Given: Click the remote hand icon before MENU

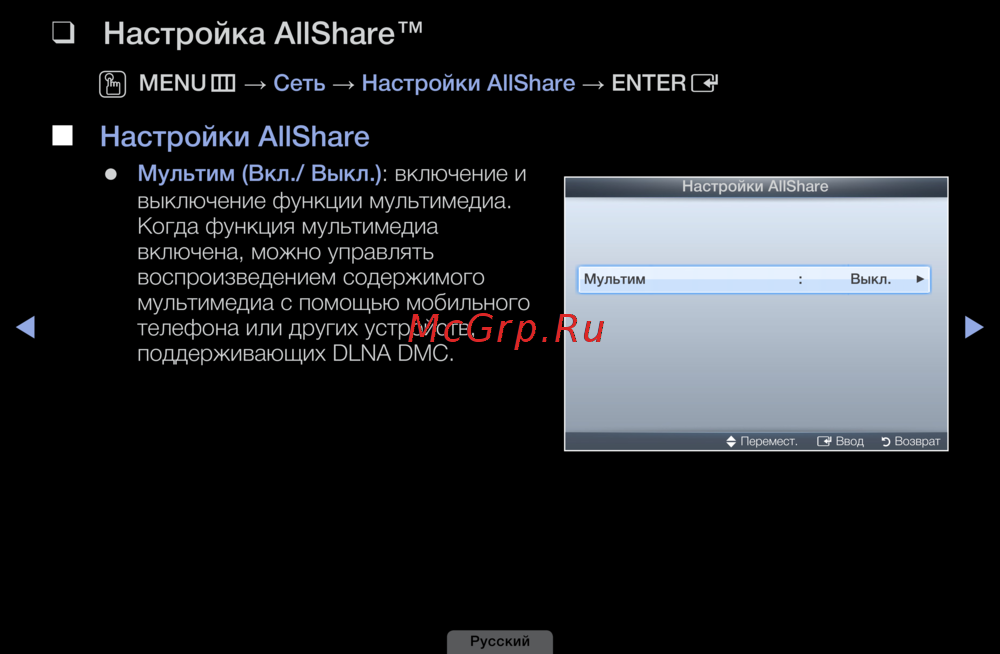Looking at the screenshot, I should 113,84.
